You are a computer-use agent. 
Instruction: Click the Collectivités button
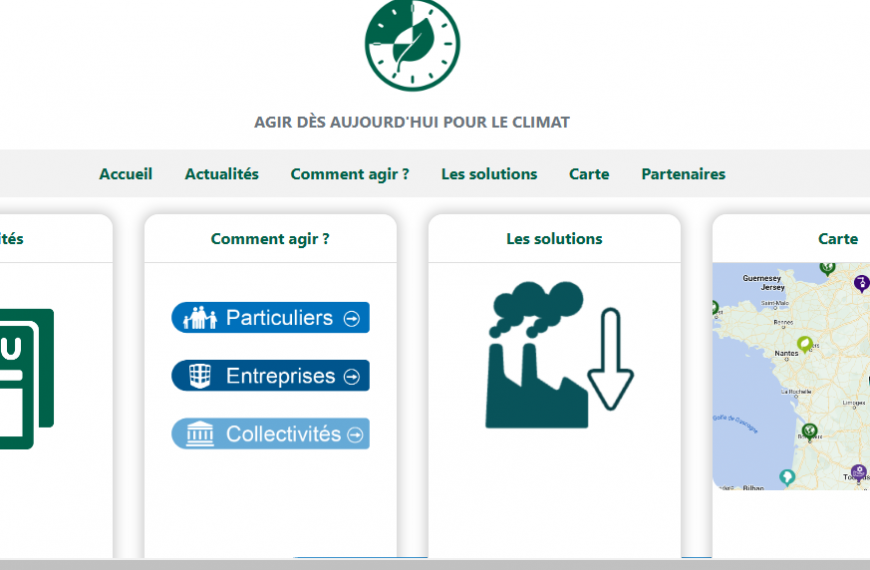pyautogui.click(x=270, y=434)
